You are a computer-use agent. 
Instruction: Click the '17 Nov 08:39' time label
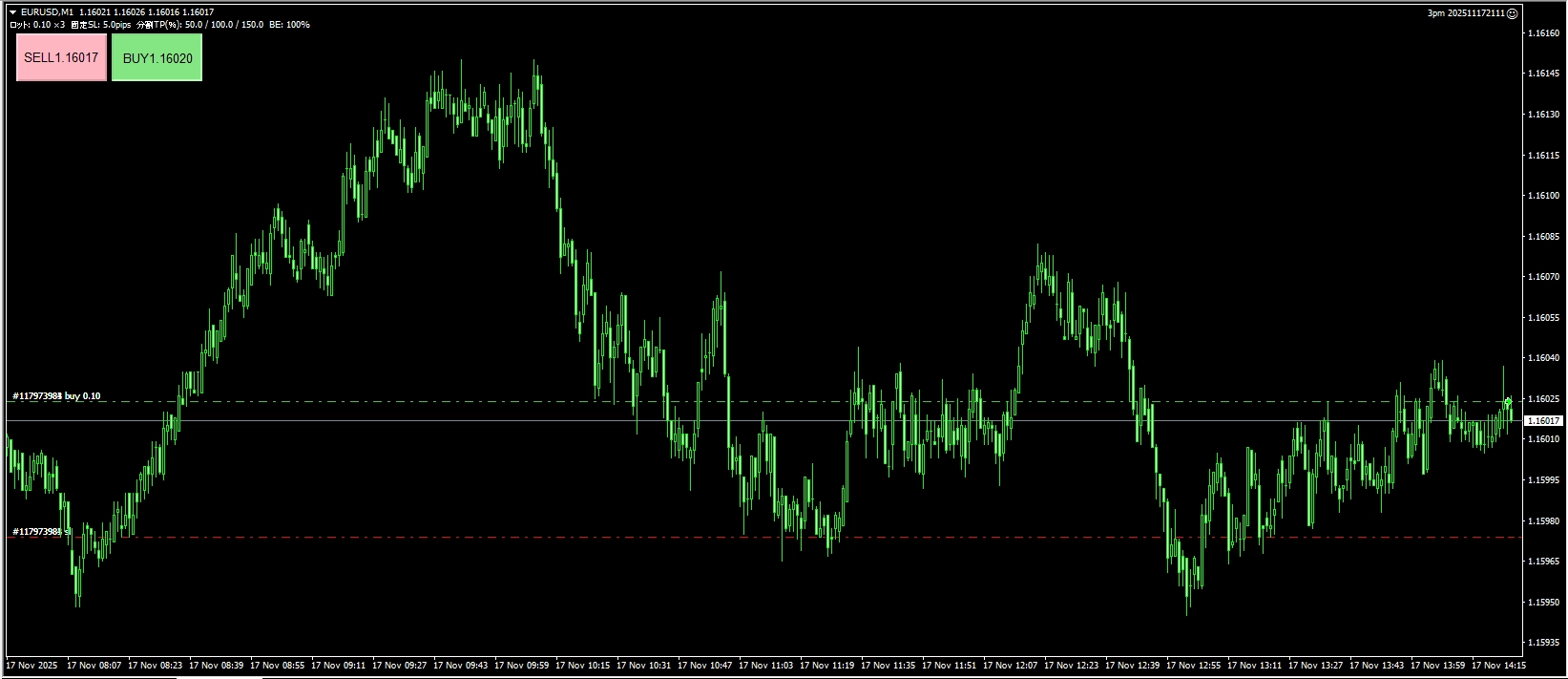click(x=217, y=665)
